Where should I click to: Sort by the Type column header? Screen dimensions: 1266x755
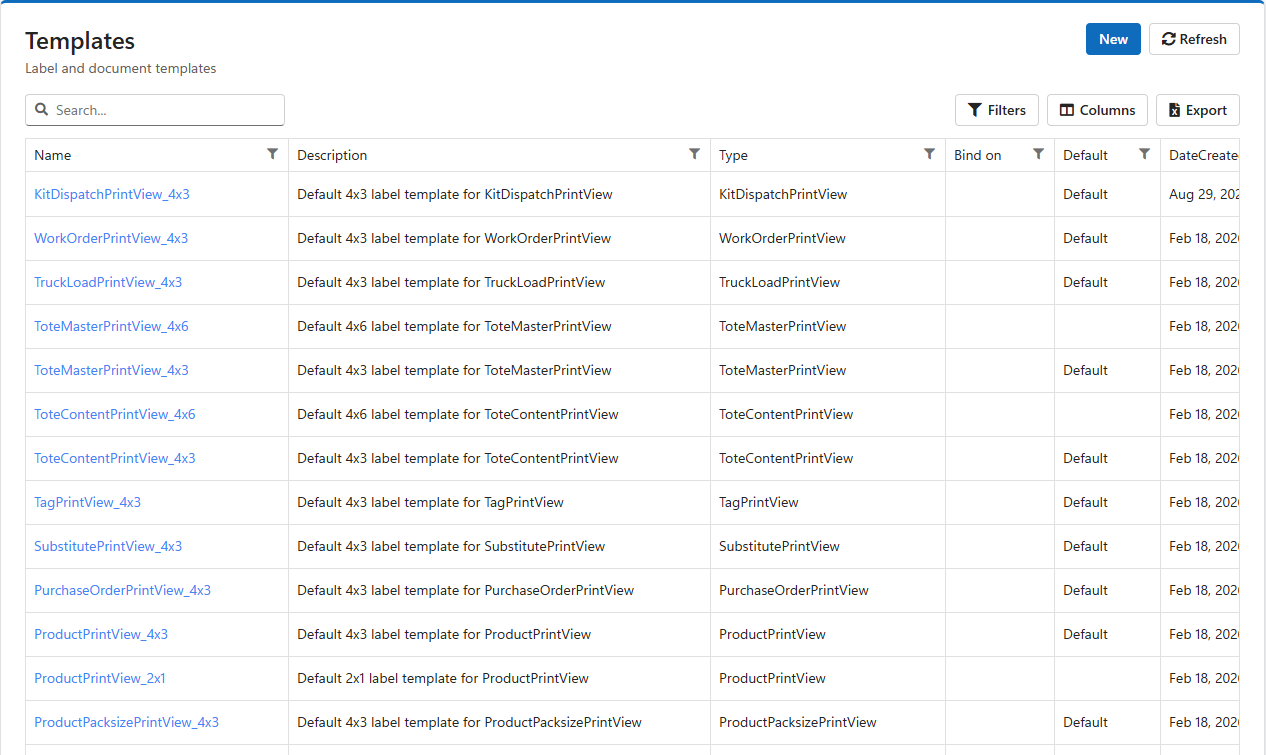733,155
